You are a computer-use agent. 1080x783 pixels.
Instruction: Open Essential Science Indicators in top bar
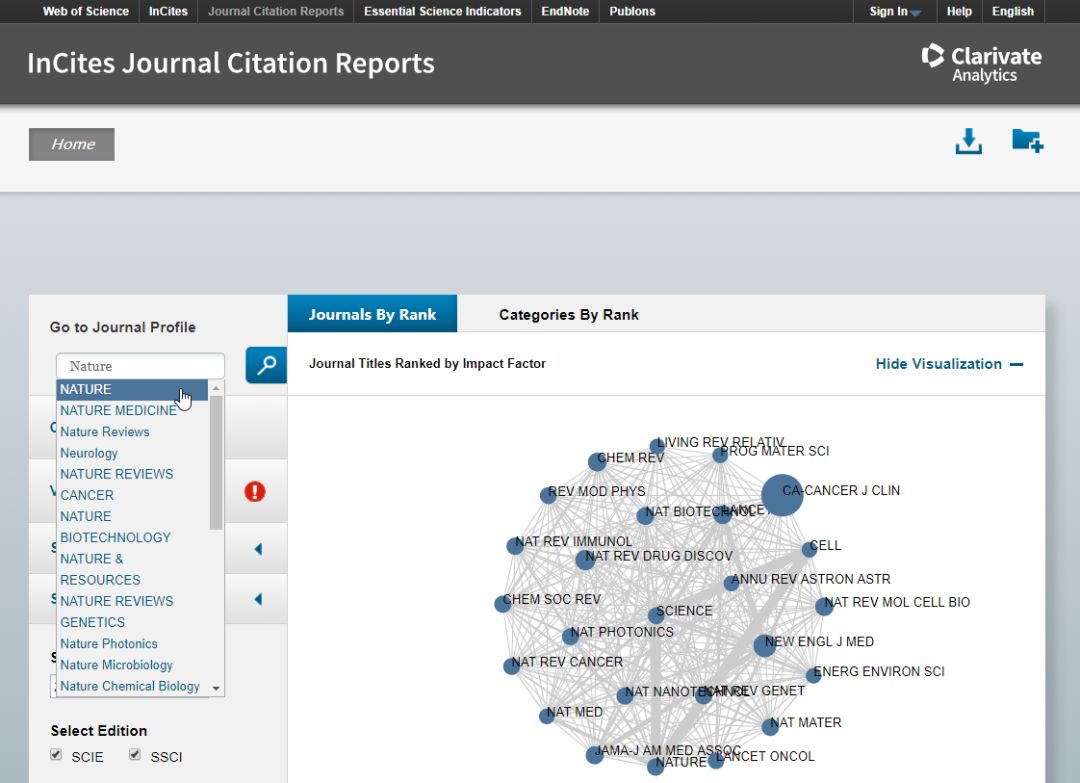point(442,12)
